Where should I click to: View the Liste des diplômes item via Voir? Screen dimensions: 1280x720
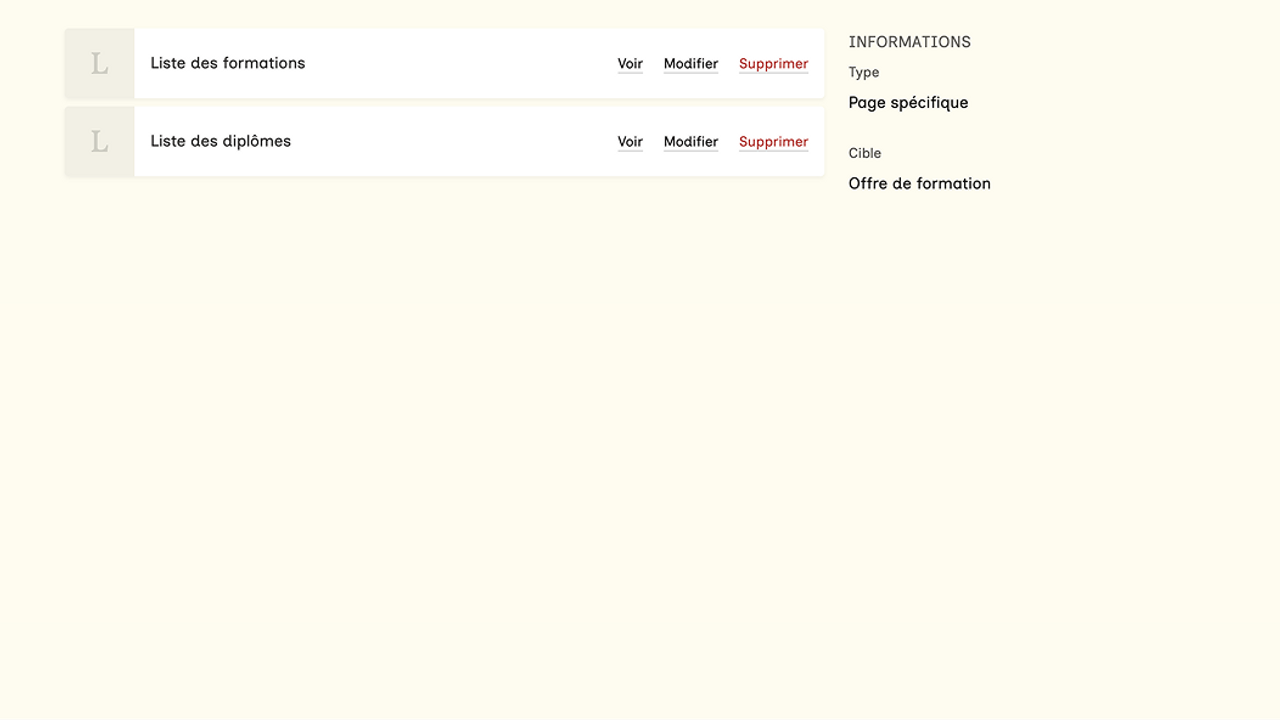pos(630,142)
